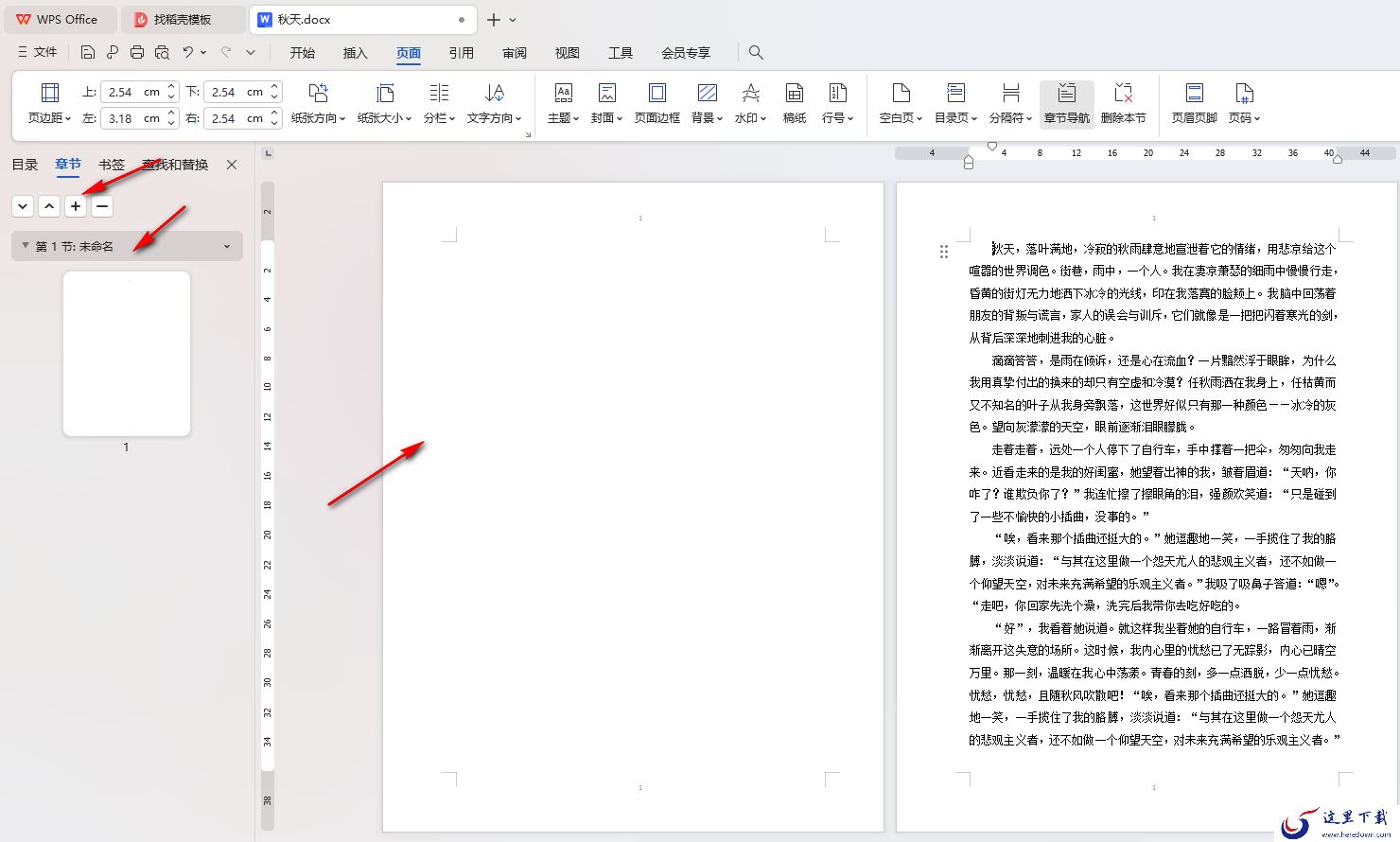Remove section with minus button
This screenshot has height=842, width=1400.
pos(102,205)
